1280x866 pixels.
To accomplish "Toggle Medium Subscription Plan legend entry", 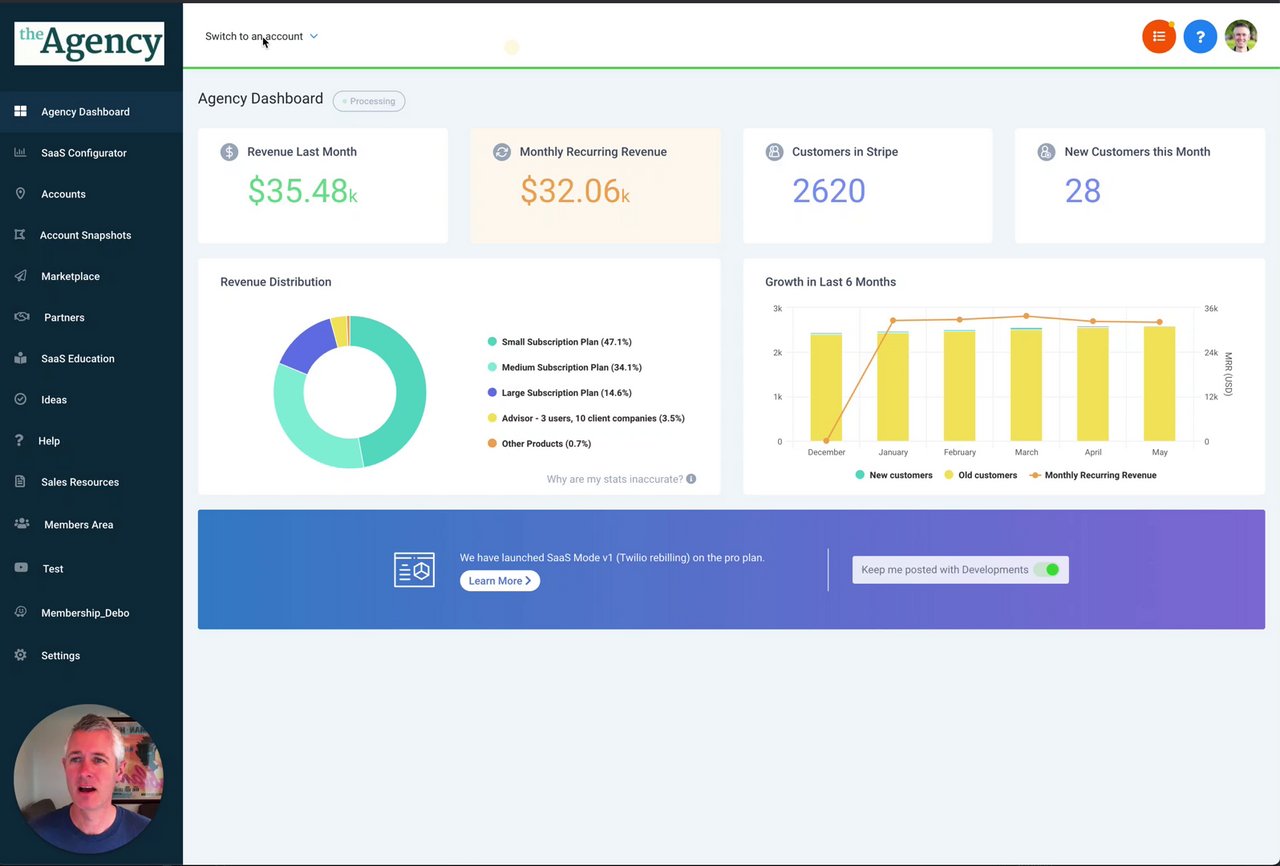I will pos(565,367).
